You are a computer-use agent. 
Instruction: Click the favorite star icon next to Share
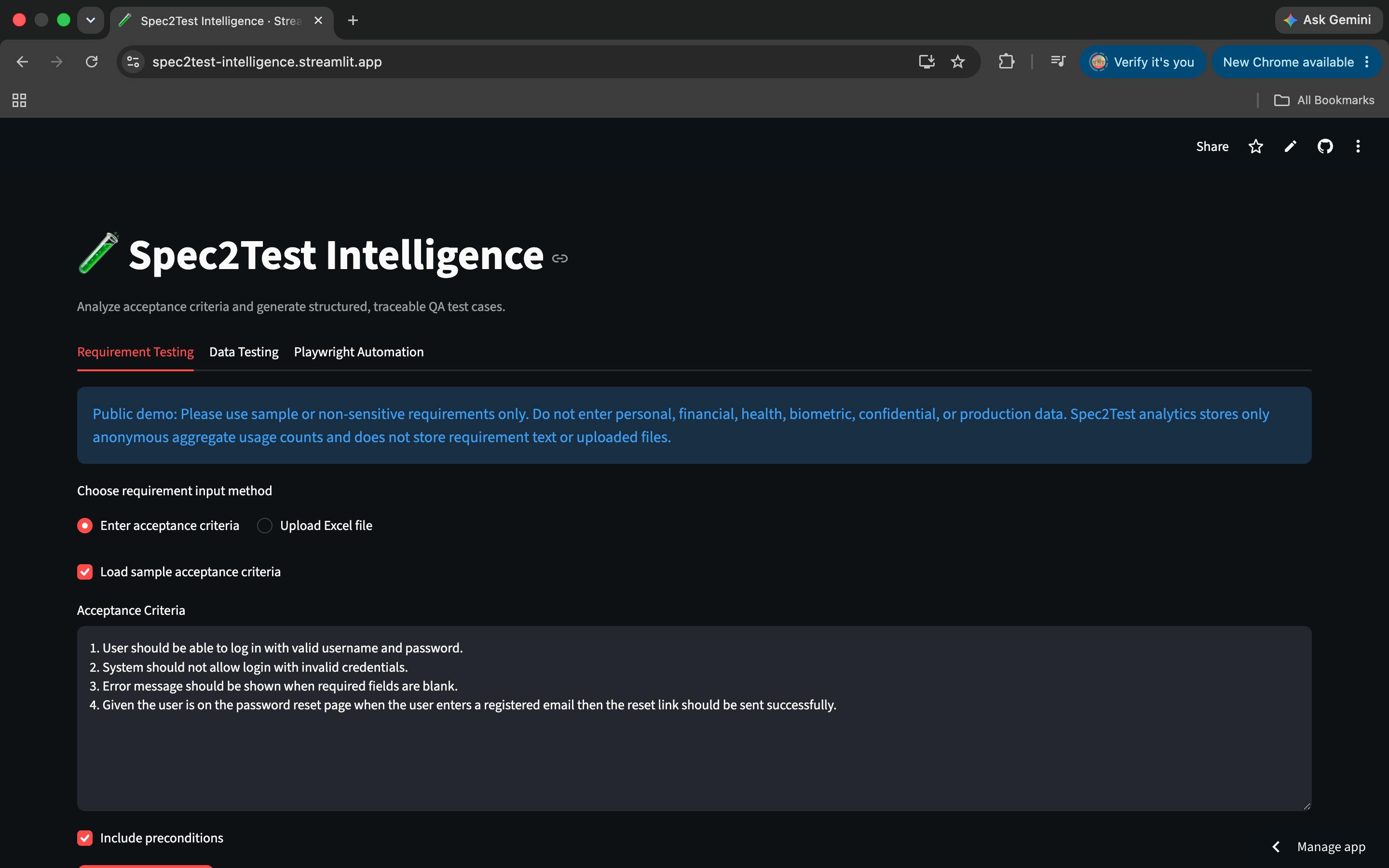click(x=1255, y=147)
